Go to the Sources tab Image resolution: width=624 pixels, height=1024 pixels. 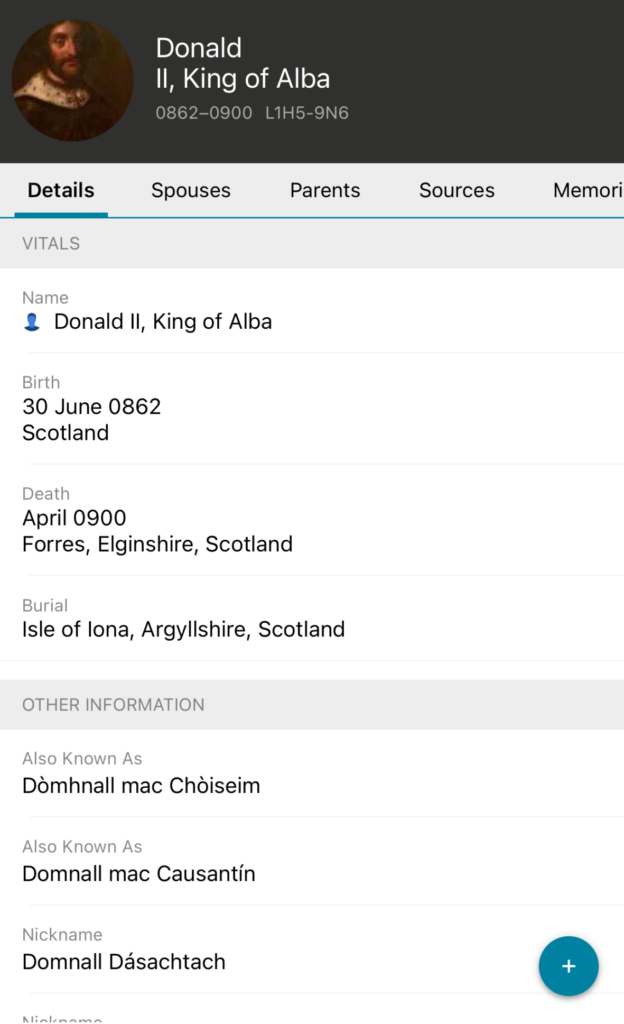click(x=456, y=190)
